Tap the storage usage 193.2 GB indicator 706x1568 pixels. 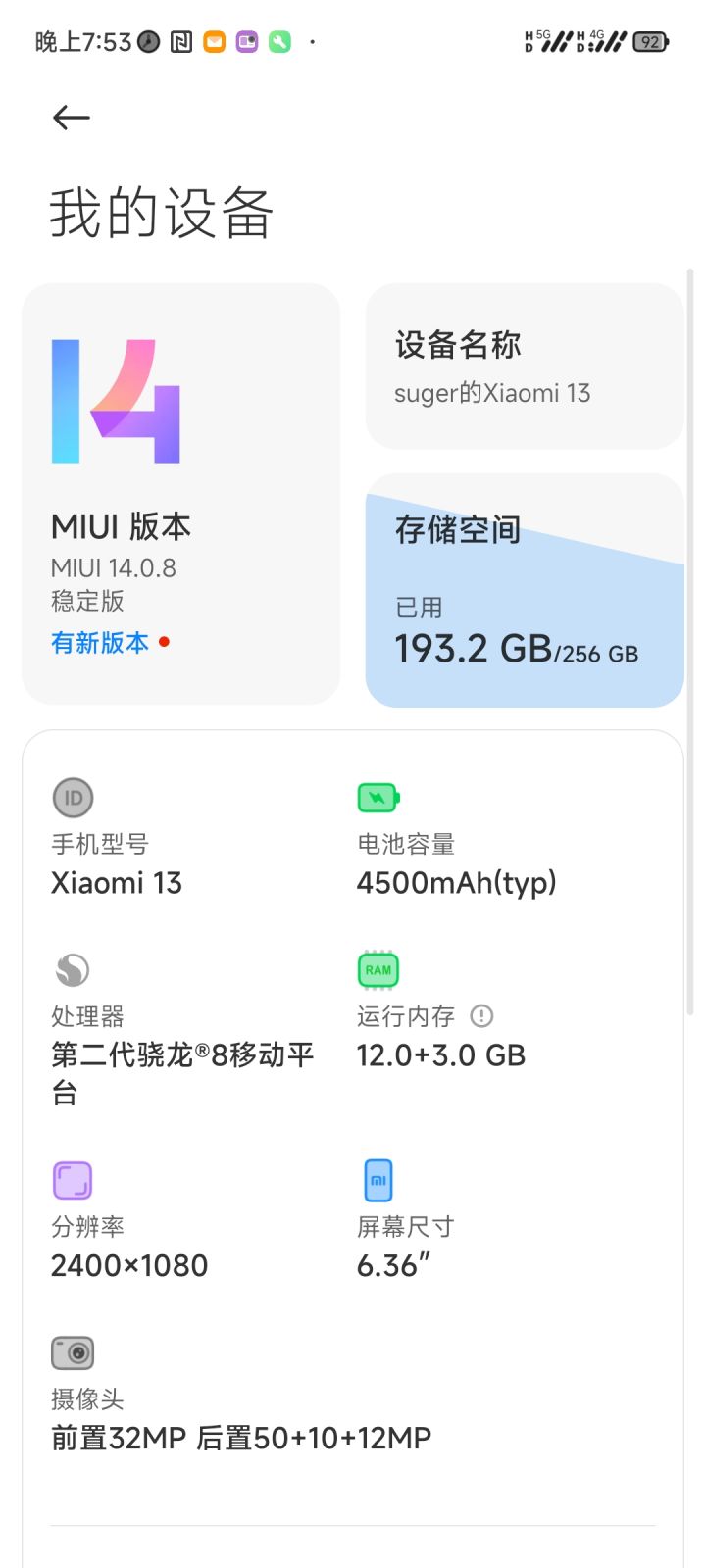[516, 650]
